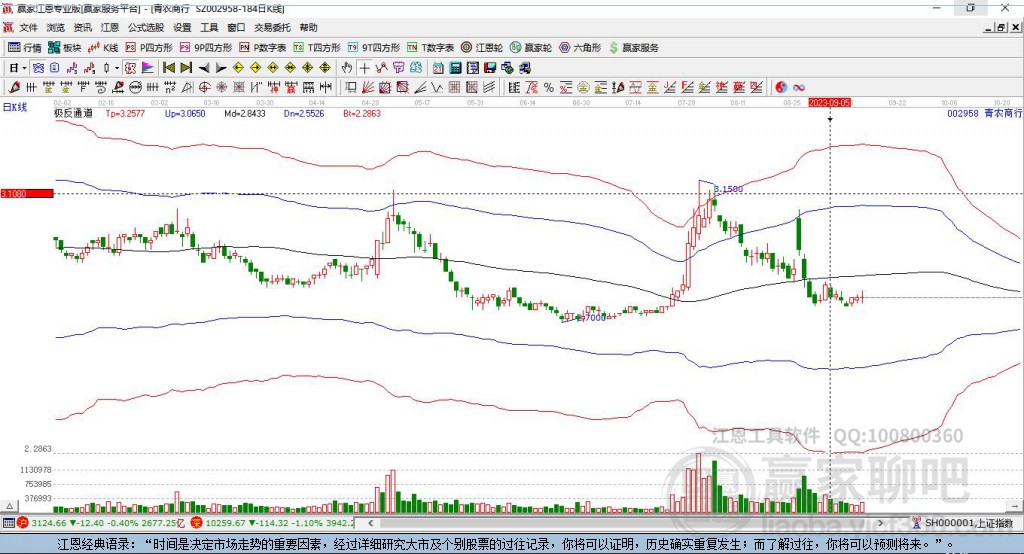Open the T四方形 time square

coord(317,48)
